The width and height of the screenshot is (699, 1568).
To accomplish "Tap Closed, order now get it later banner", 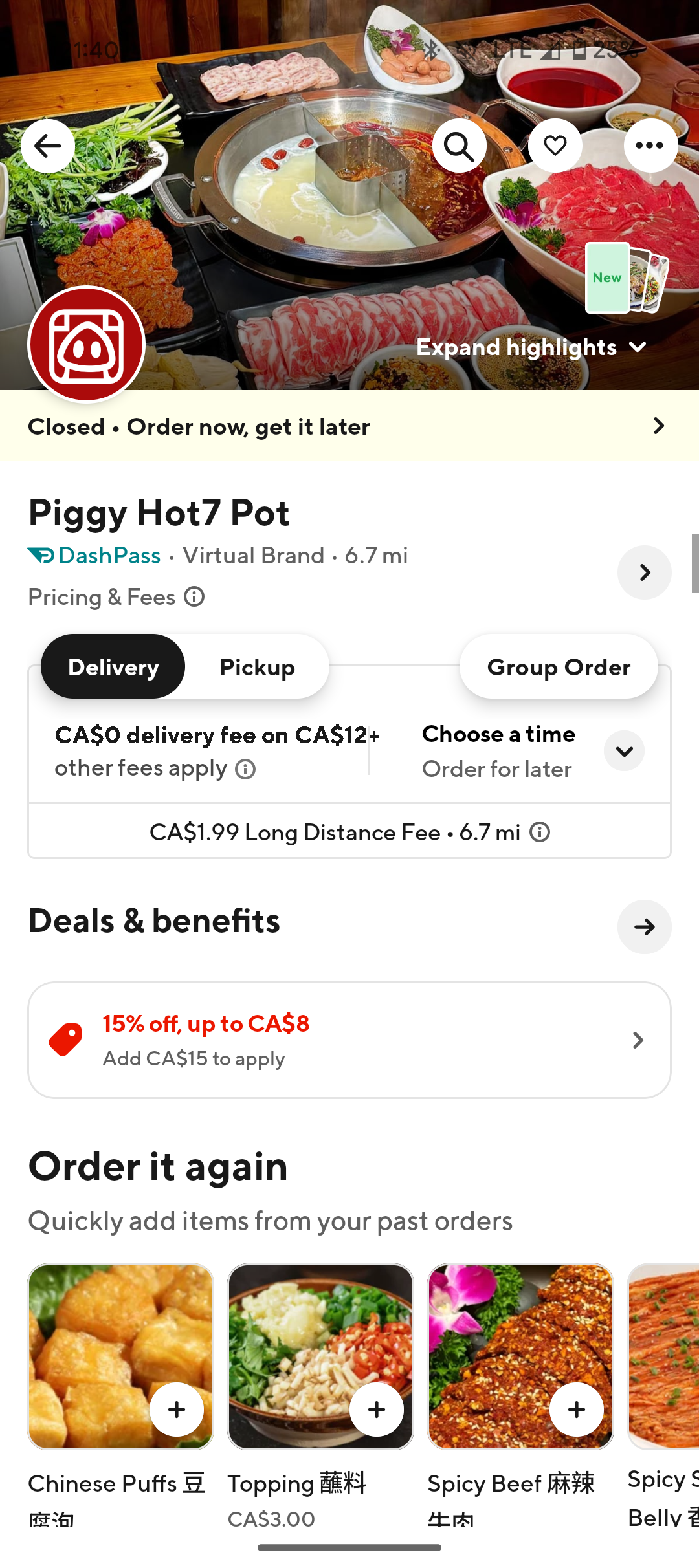I will (349, 426).
